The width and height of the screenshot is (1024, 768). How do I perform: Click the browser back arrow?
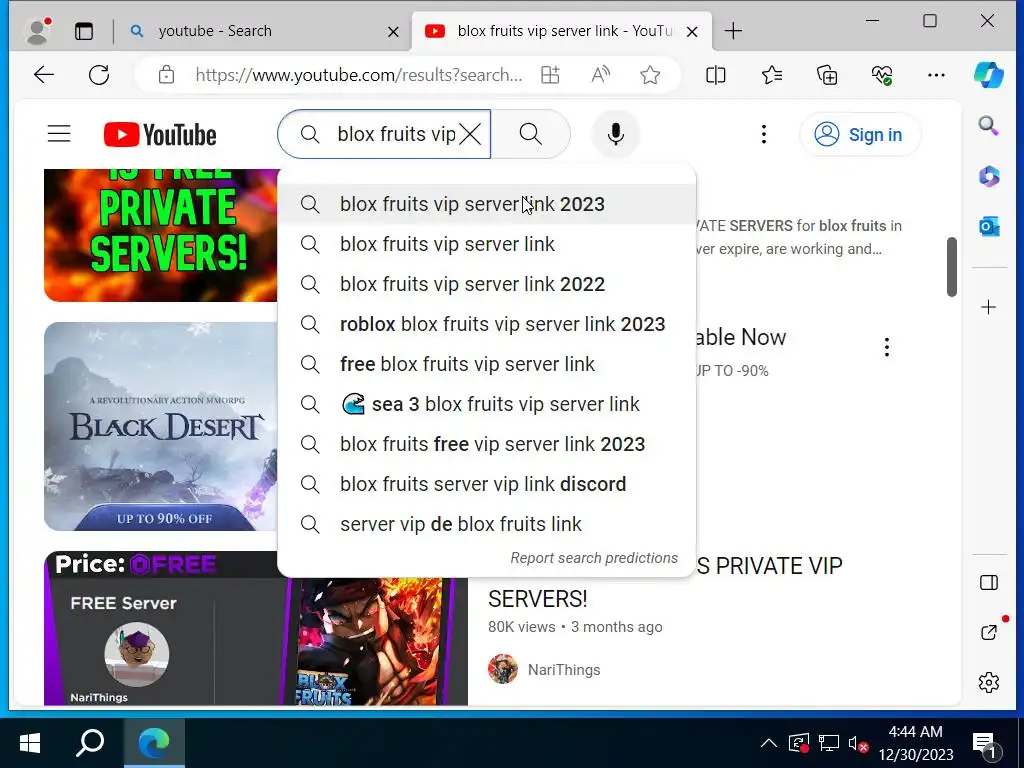tap(44, 75)
